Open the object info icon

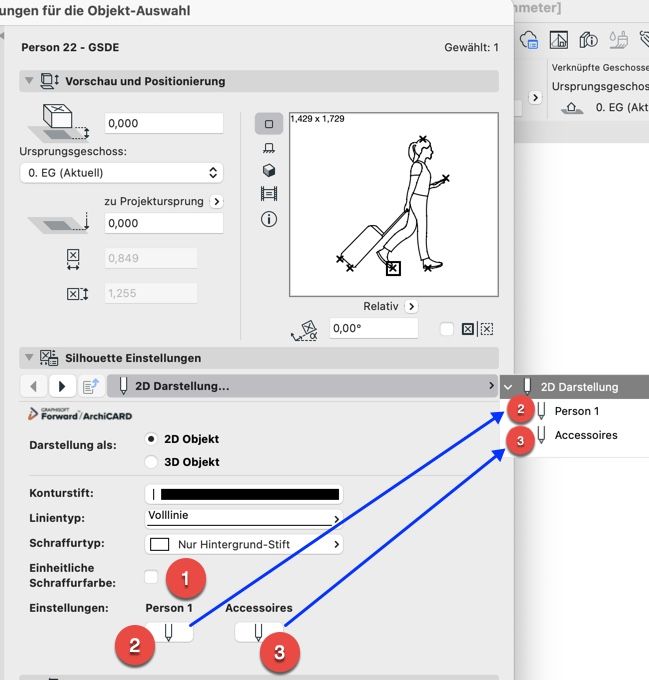[269, 219]
